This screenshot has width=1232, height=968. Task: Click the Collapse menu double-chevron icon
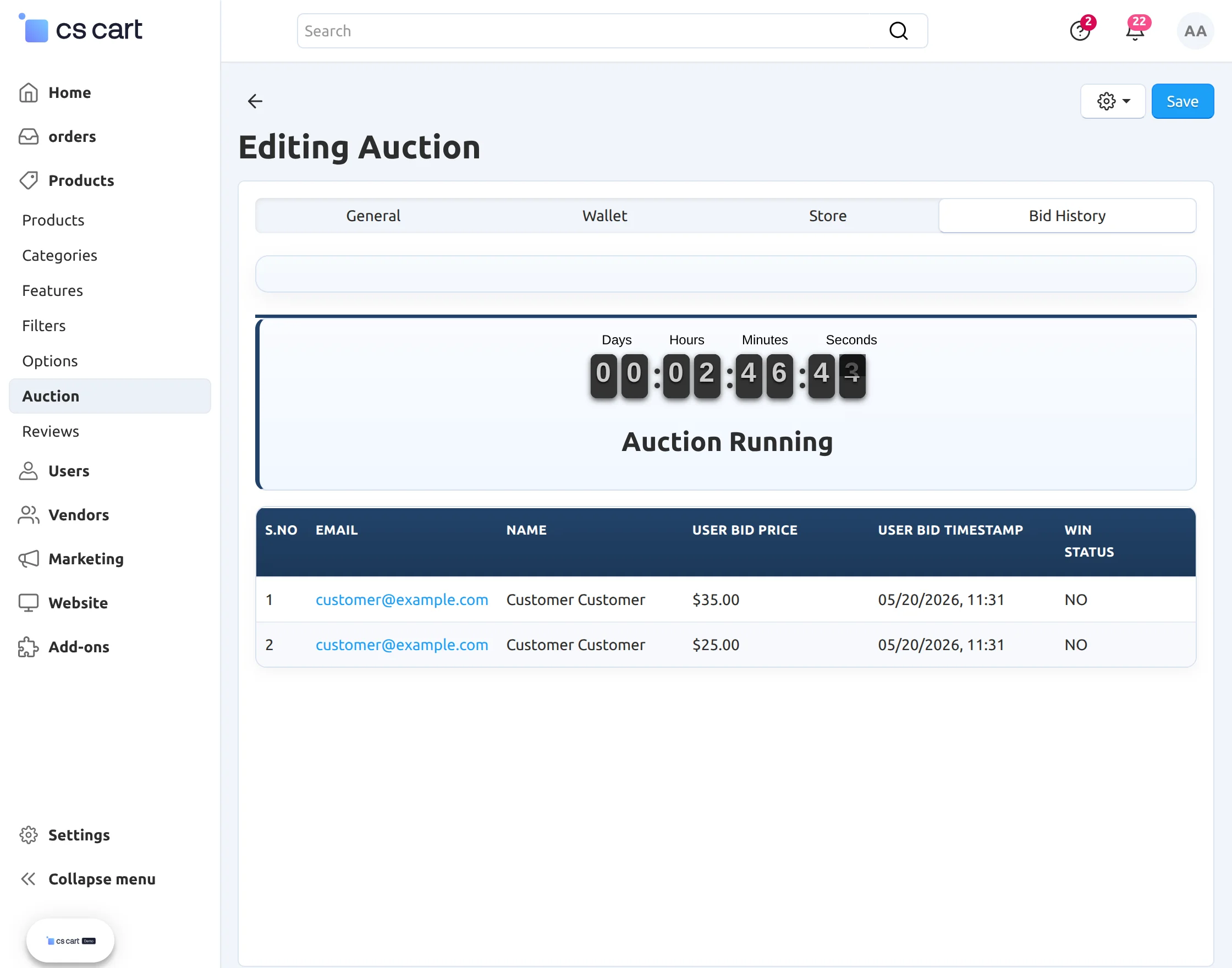point(29,879)
